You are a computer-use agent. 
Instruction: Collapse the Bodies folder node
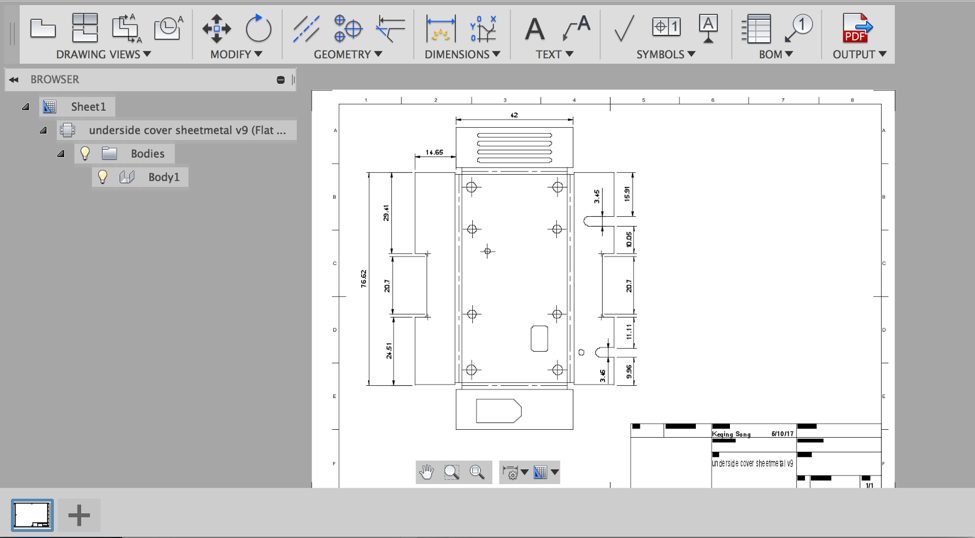(x=61, y=154)
